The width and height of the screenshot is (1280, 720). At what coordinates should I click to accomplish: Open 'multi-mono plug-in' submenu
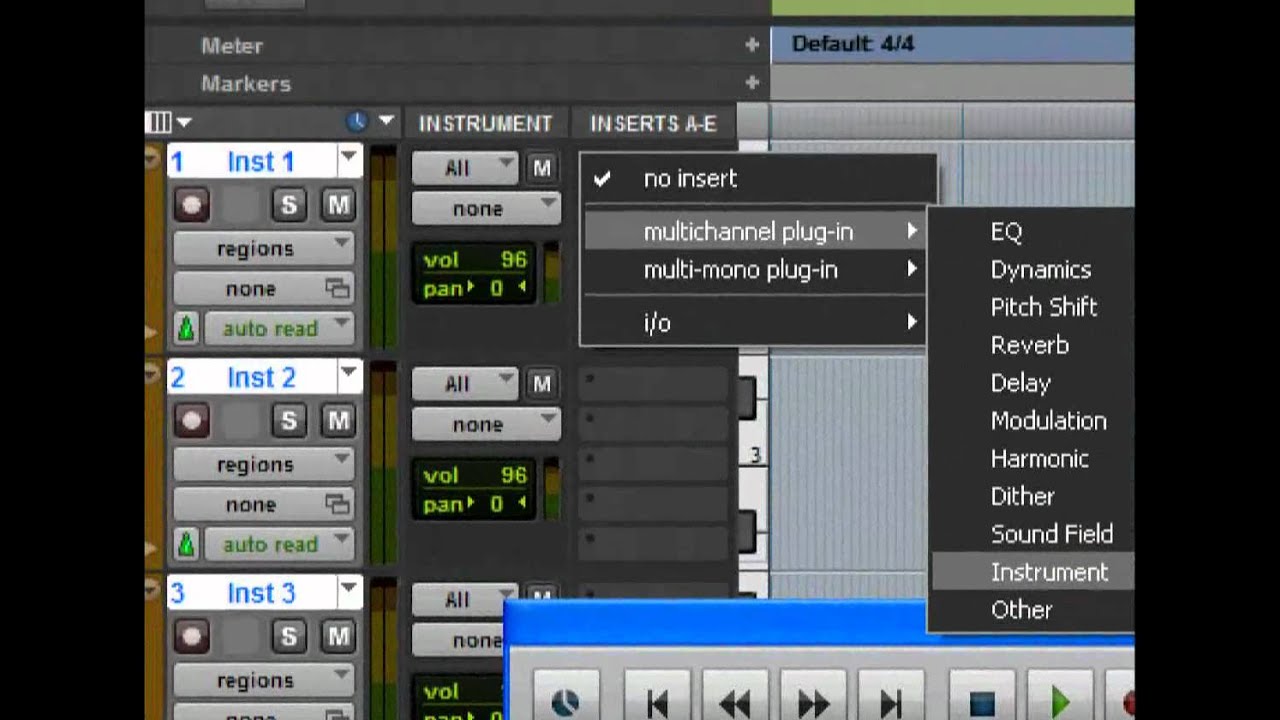755,270
